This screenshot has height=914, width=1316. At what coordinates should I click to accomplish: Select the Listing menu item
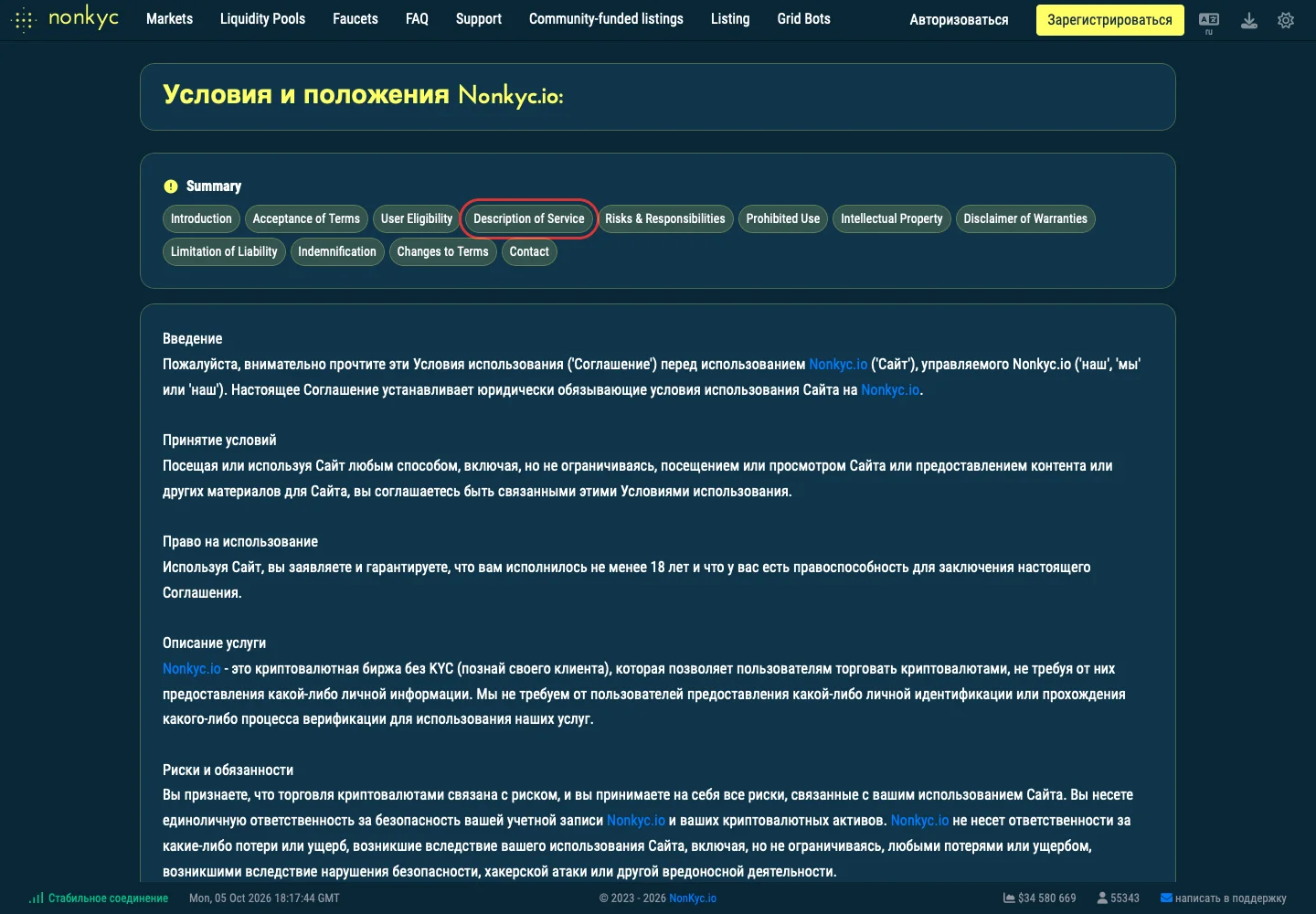click(730, 19)
